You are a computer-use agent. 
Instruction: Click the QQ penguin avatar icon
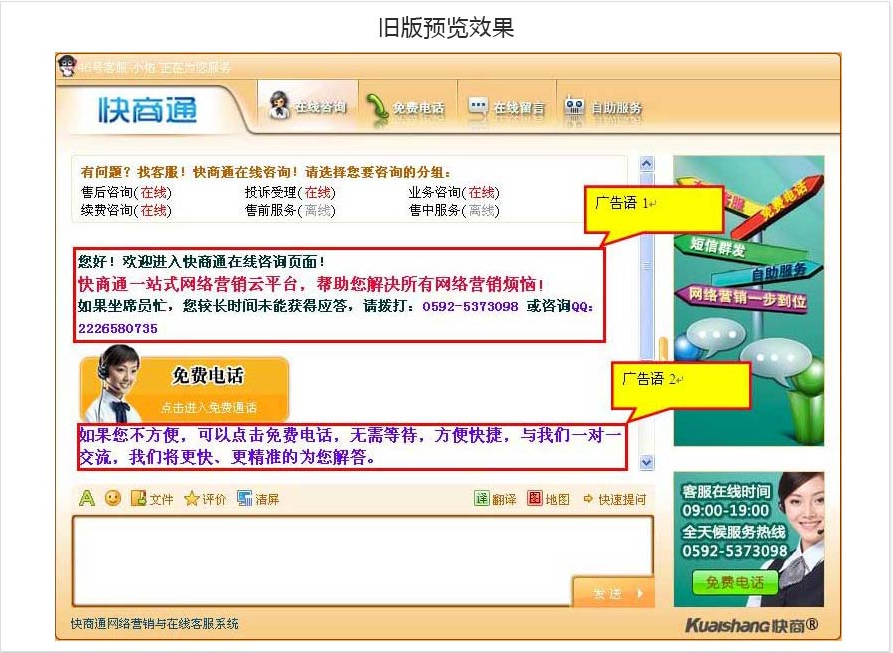tap(67, 67)
